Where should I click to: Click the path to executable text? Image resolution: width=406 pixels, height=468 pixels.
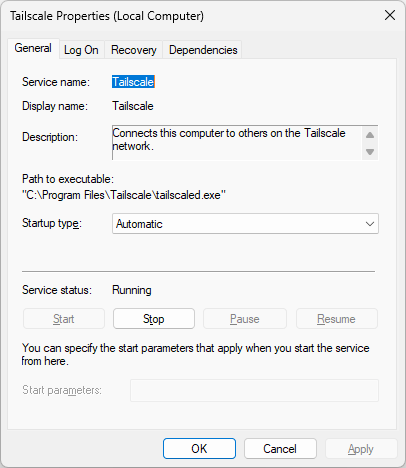click(124, 195)
